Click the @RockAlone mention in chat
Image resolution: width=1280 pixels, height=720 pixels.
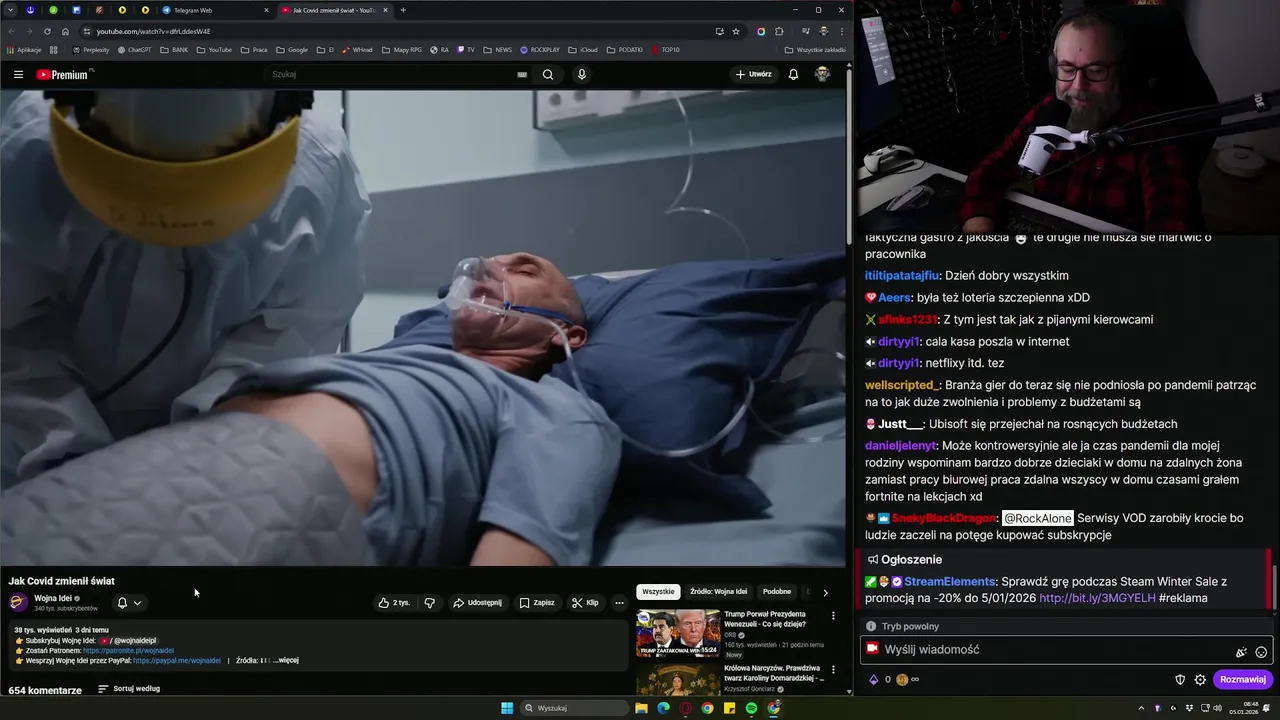(1037, 518)
